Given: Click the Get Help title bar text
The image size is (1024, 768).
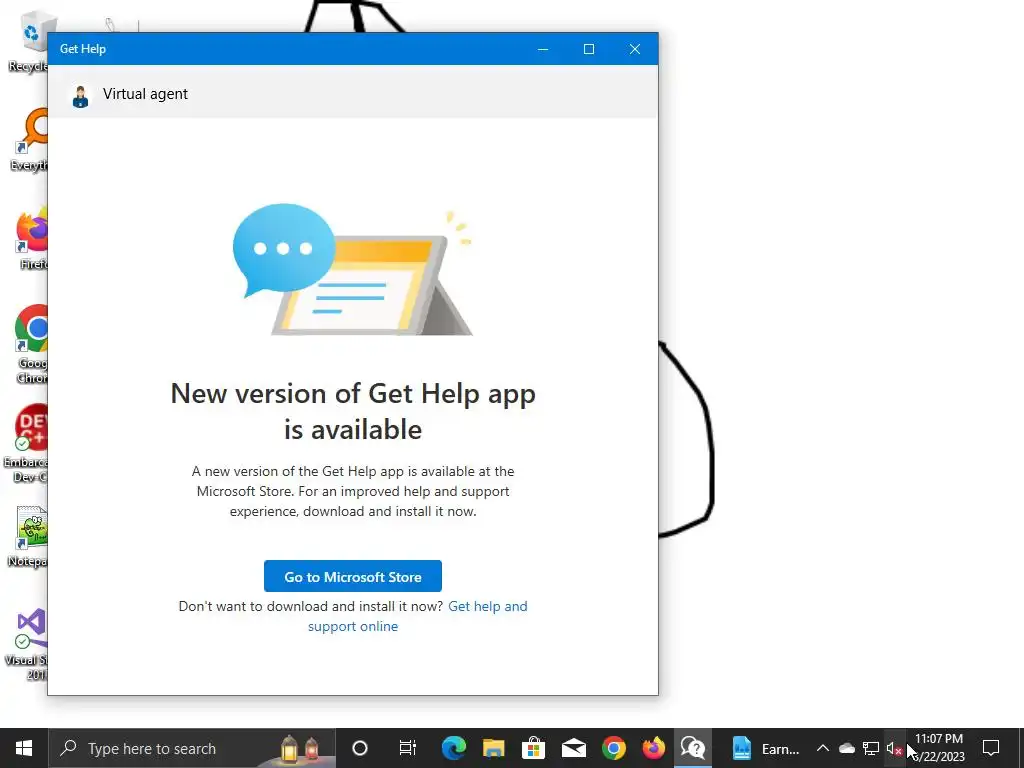Looking at the screenshot, I should 83,49.
